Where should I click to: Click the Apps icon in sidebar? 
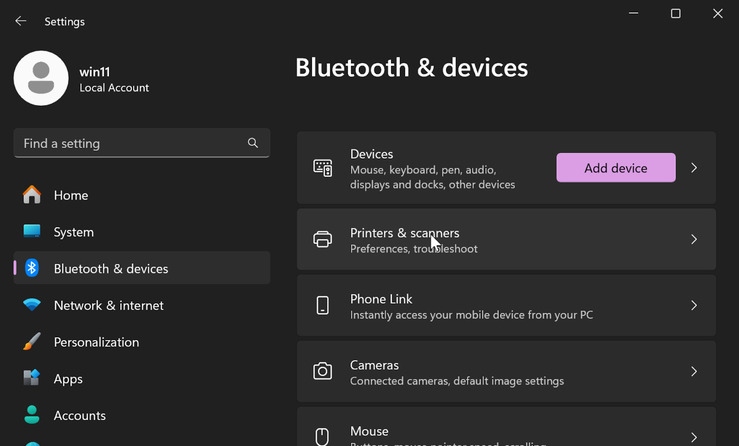(32, 378)
